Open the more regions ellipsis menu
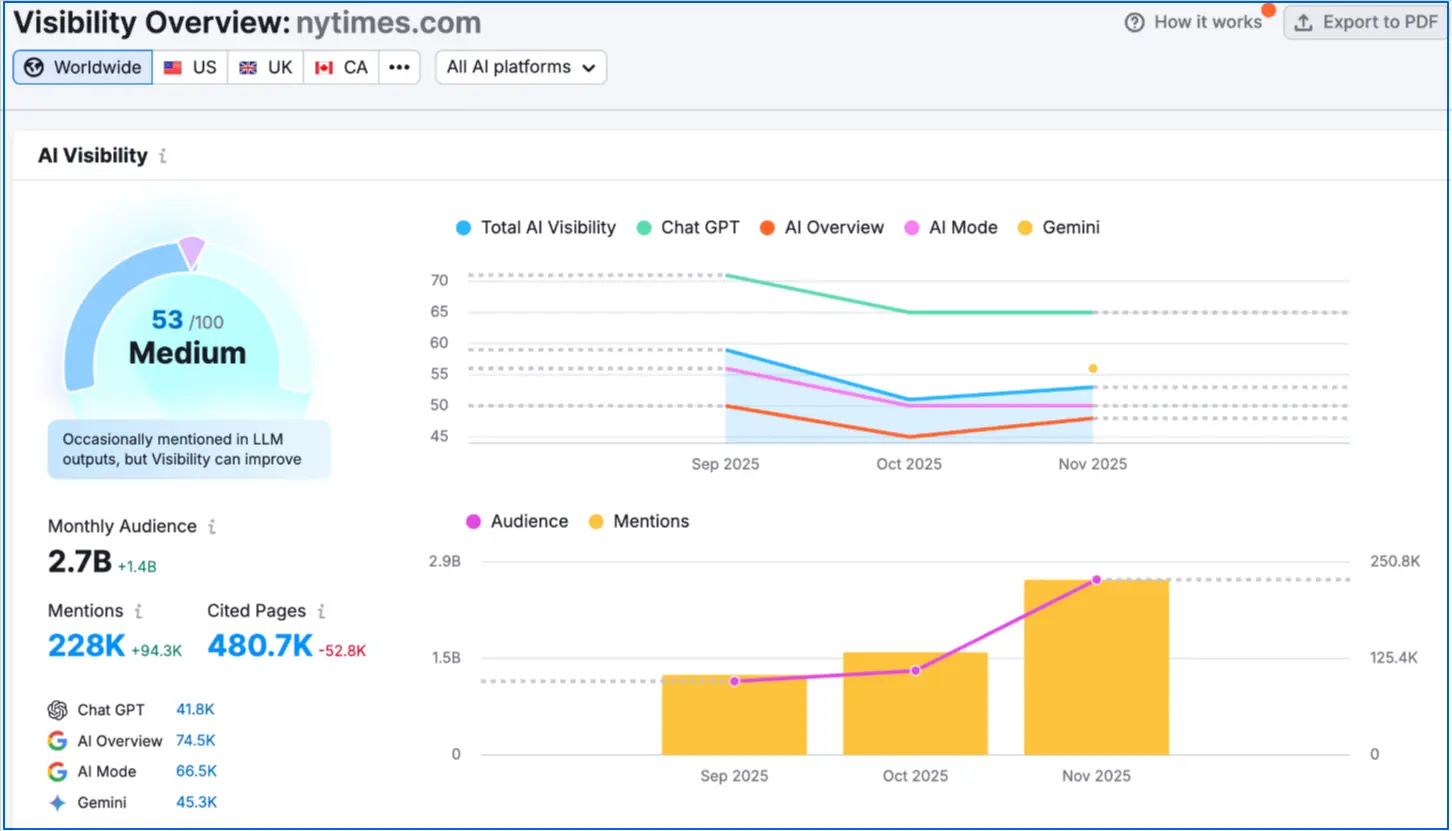This screenshot has height=831, width=1452. 399,68
